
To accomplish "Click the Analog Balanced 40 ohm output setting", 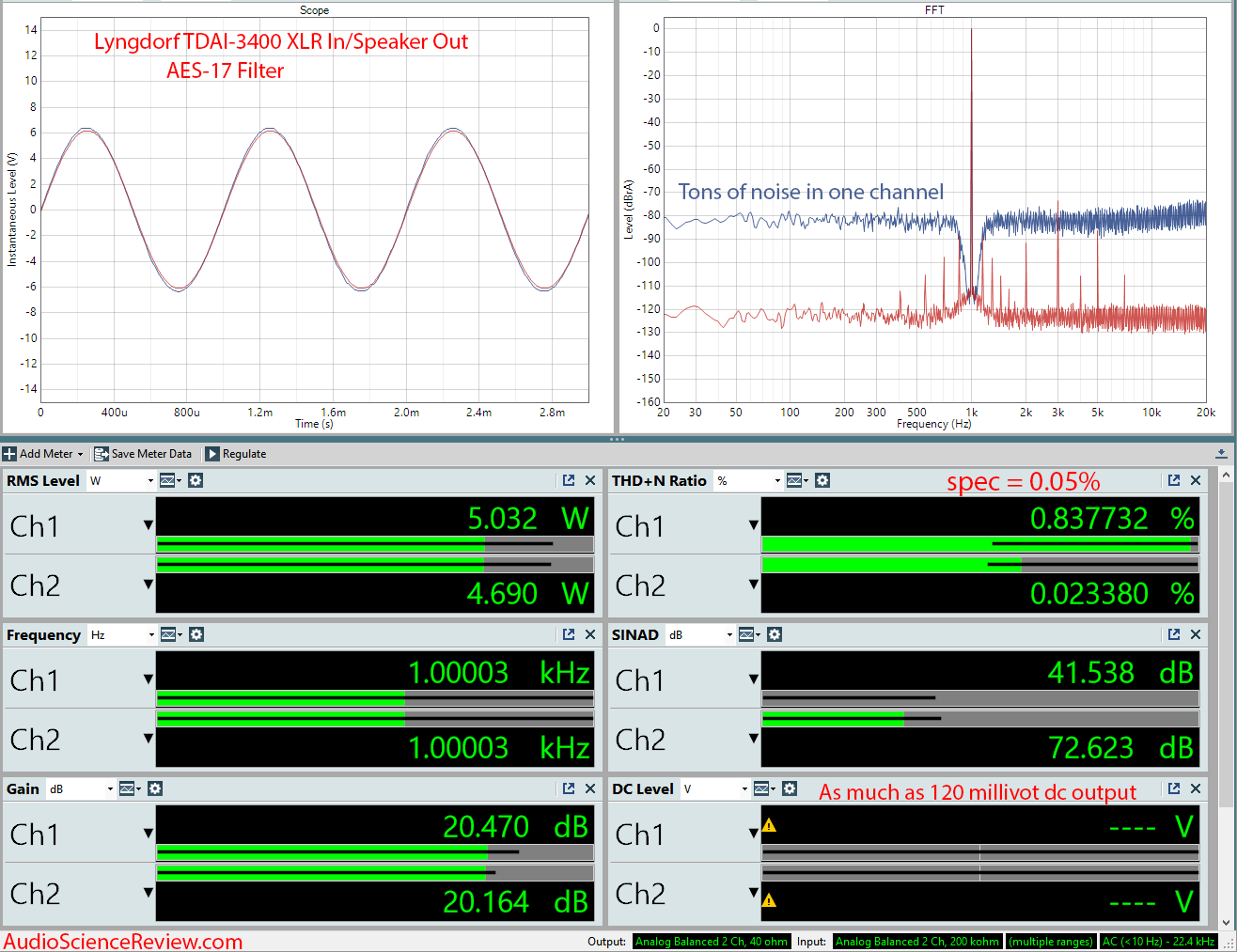I will click(x=712, y=942).
